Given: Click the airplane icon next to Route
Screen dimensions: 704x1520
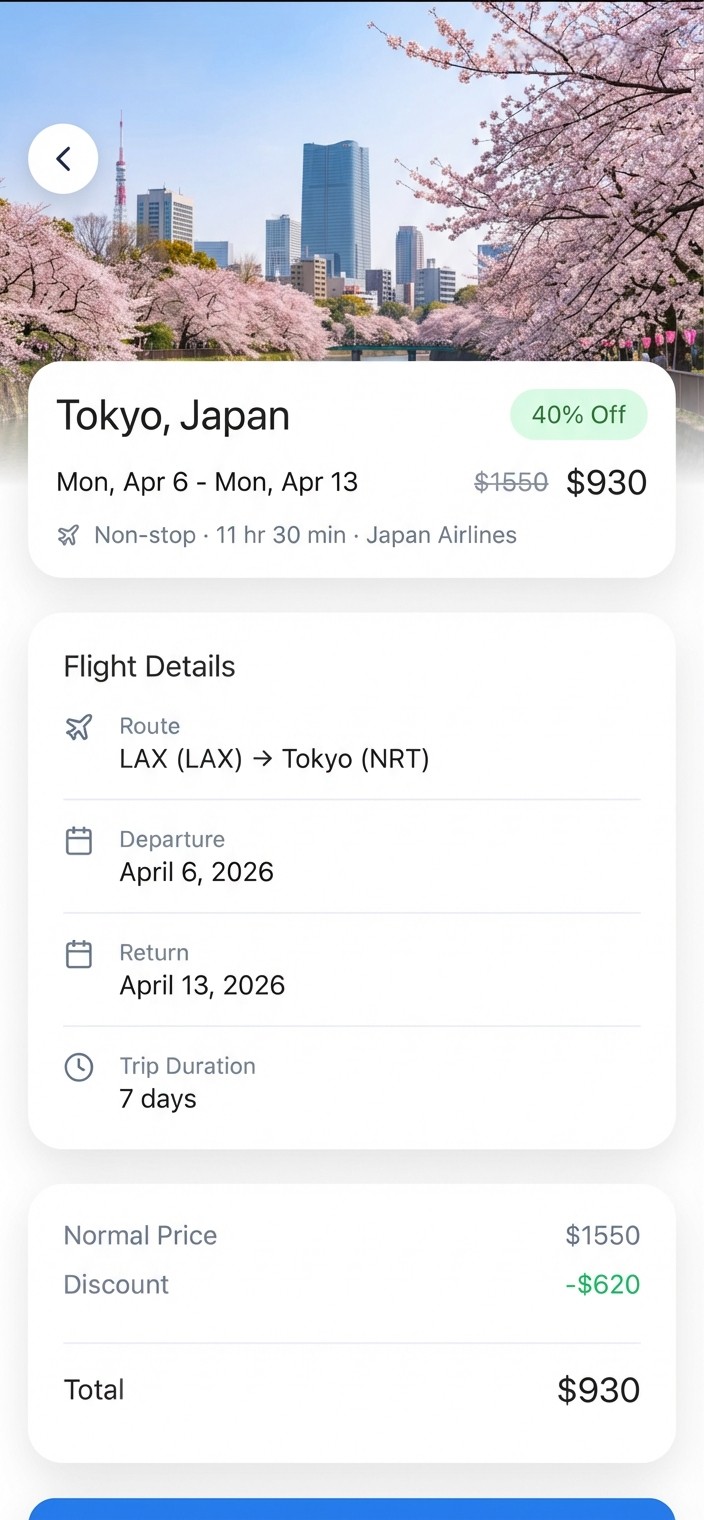Looking at the screenshot, I should 79,728.
